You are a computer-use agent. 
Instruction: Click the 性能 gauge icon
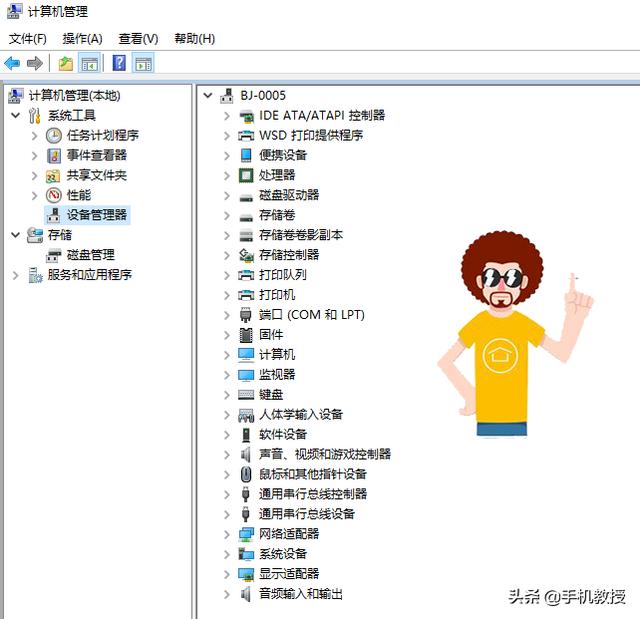pos(53,195)
